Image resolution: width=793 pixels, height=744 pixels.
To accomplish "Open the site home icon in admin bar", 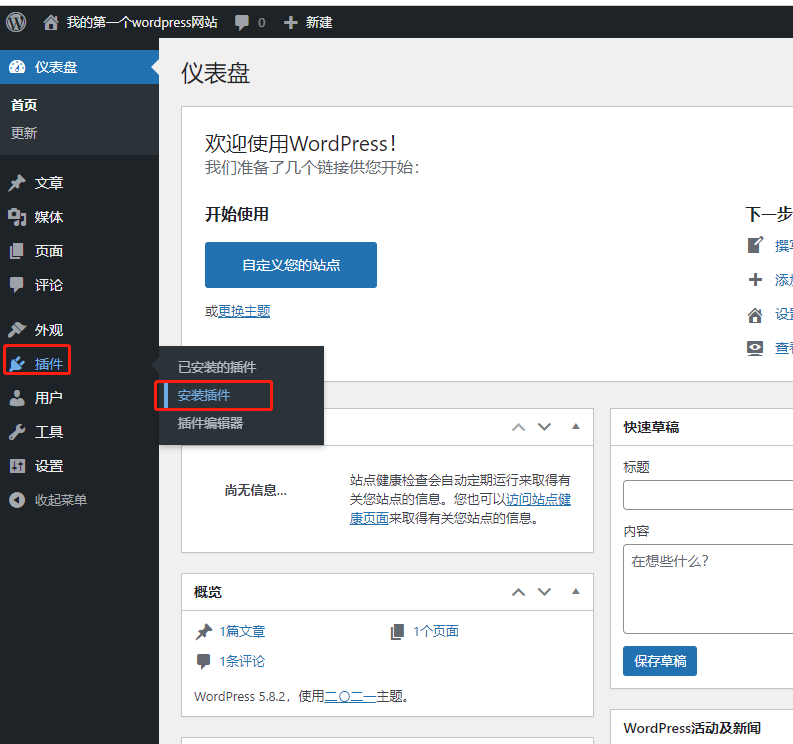I will [x=51, y=22].
